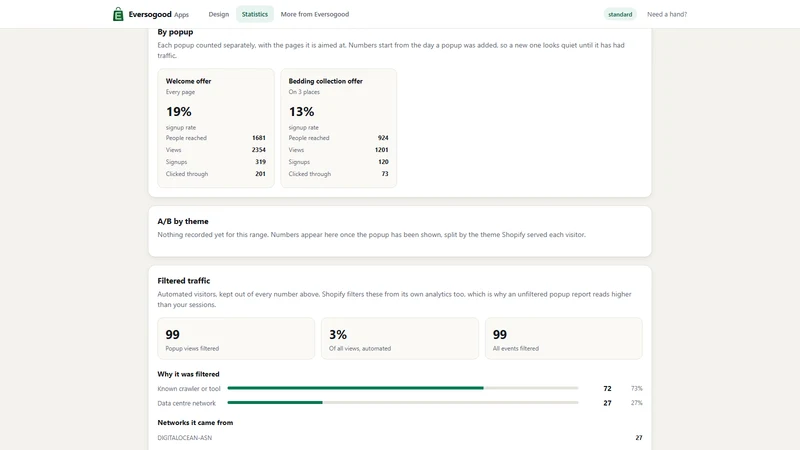
Task: Click the Data centre network label
Action: (x=187, y=403)
